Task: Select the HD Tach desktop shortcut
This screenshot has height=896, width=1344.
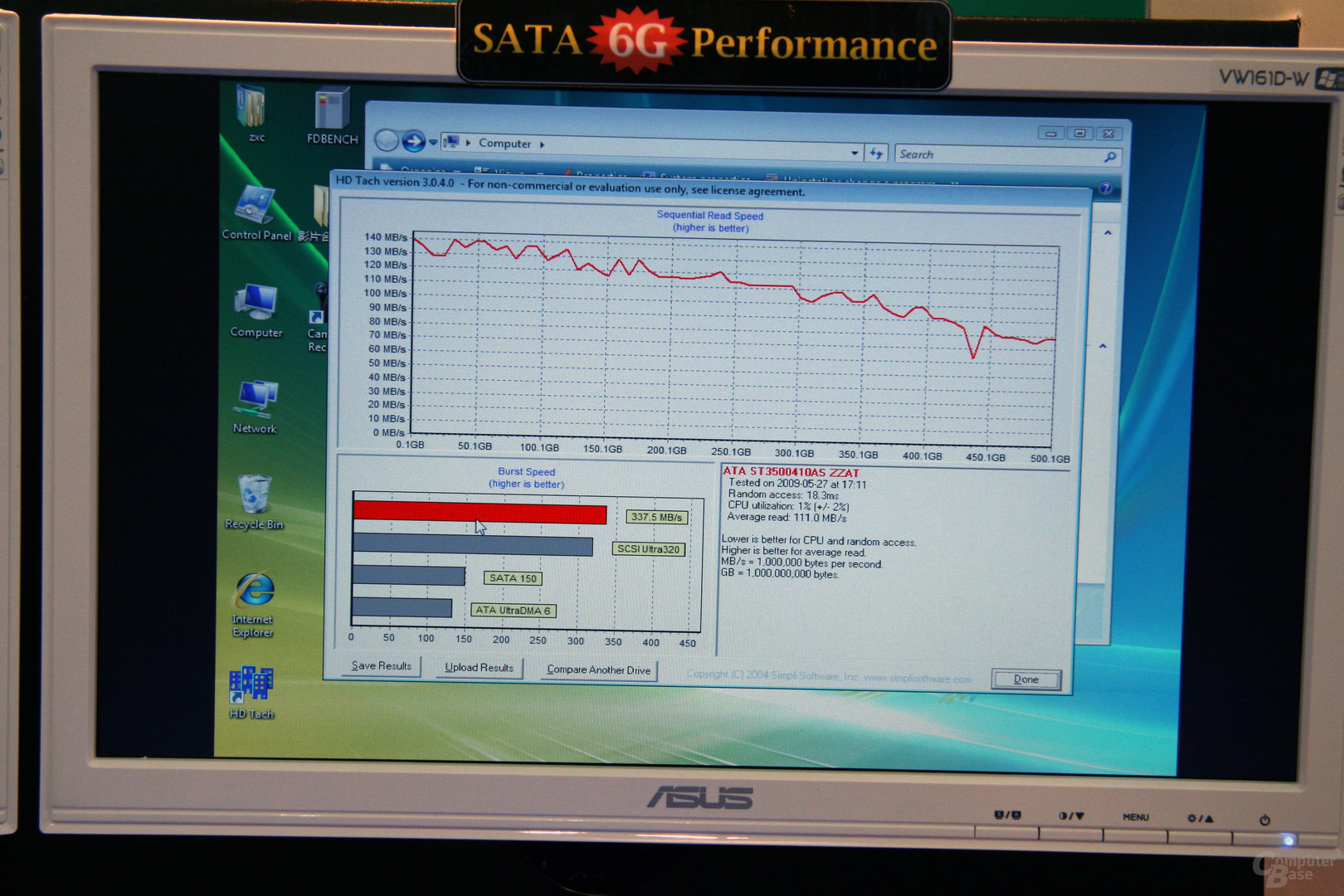Action: [251, 693]
